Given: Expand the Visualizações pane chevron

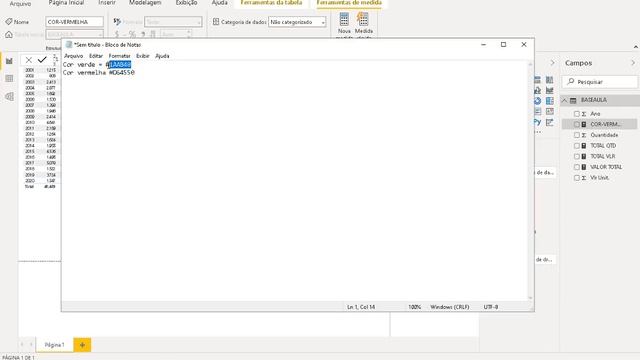Looking at the screenshot, I should click(552, 63).
